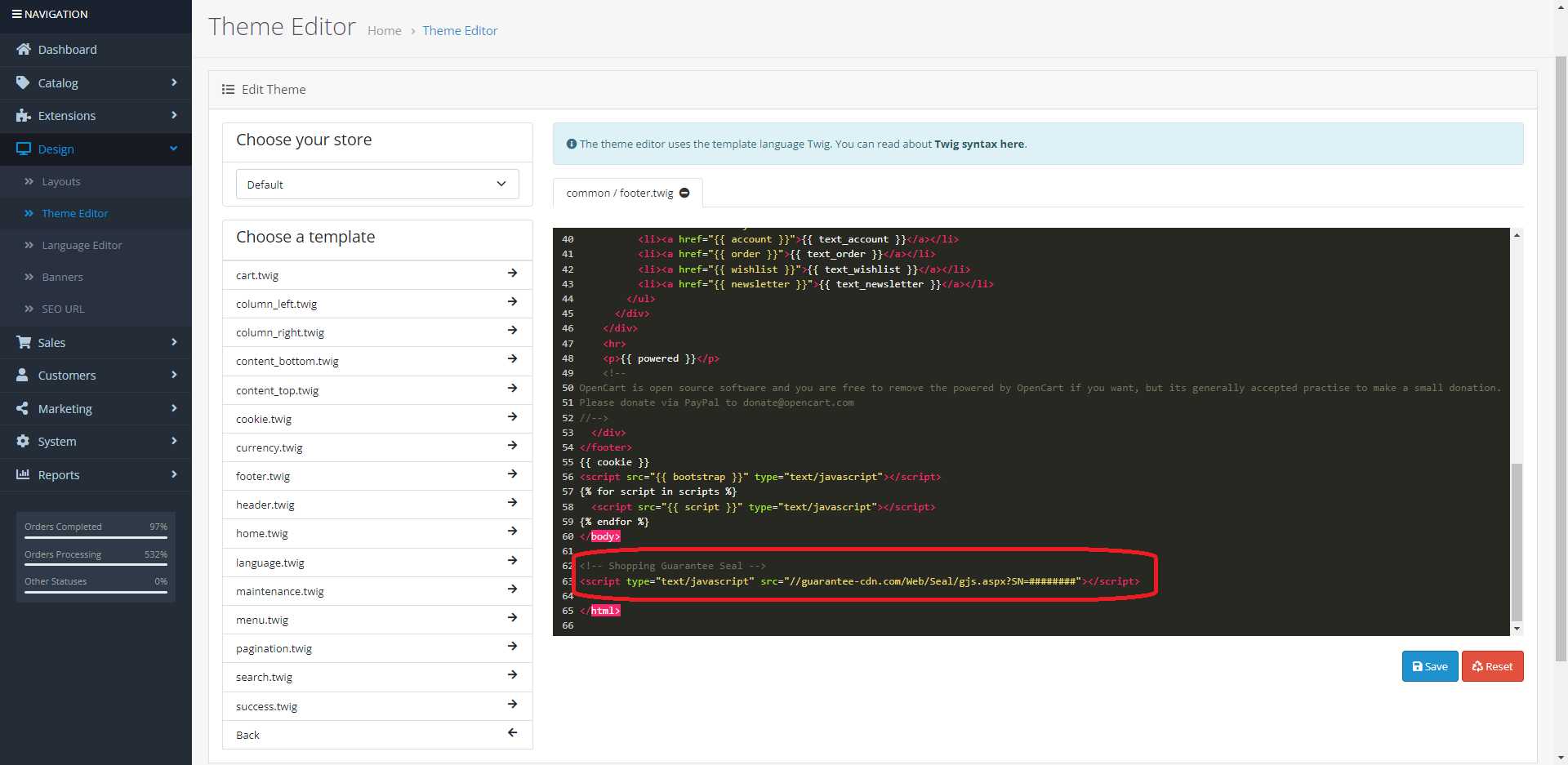1568x765 pixels.
Task: Click the Sales shopping cart icon
Action: point(23,343)
